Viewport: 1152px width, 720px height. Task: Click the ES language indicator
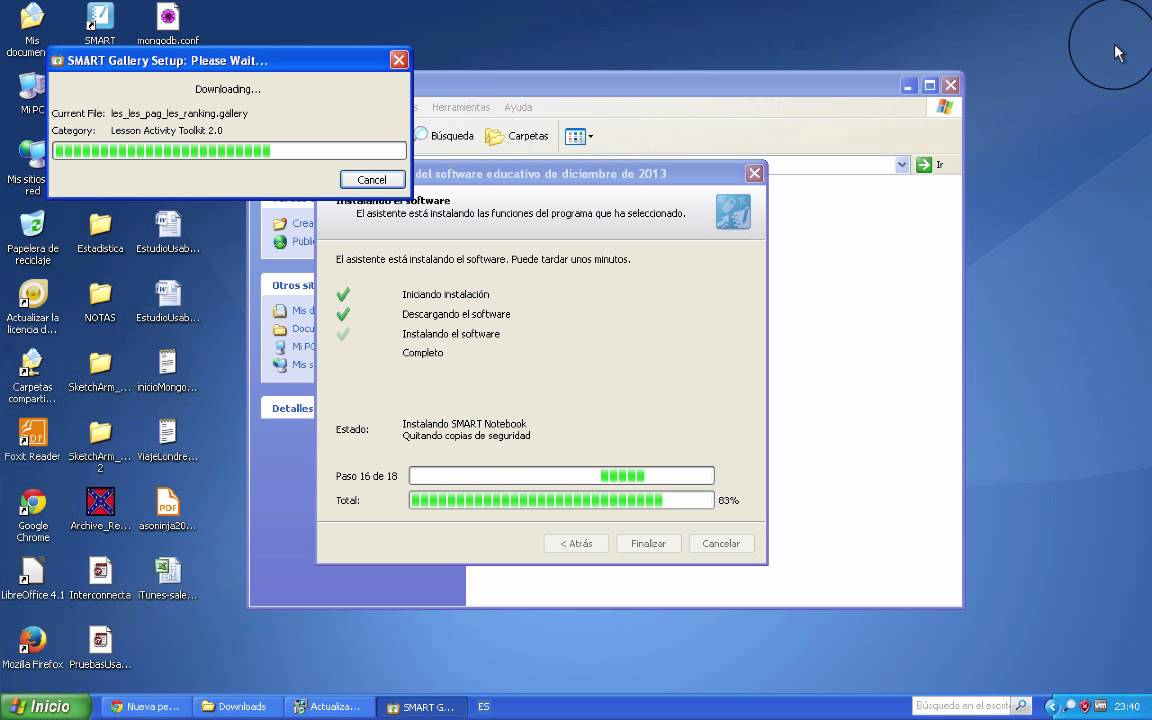pyautogui.click(x=483, y=707)
